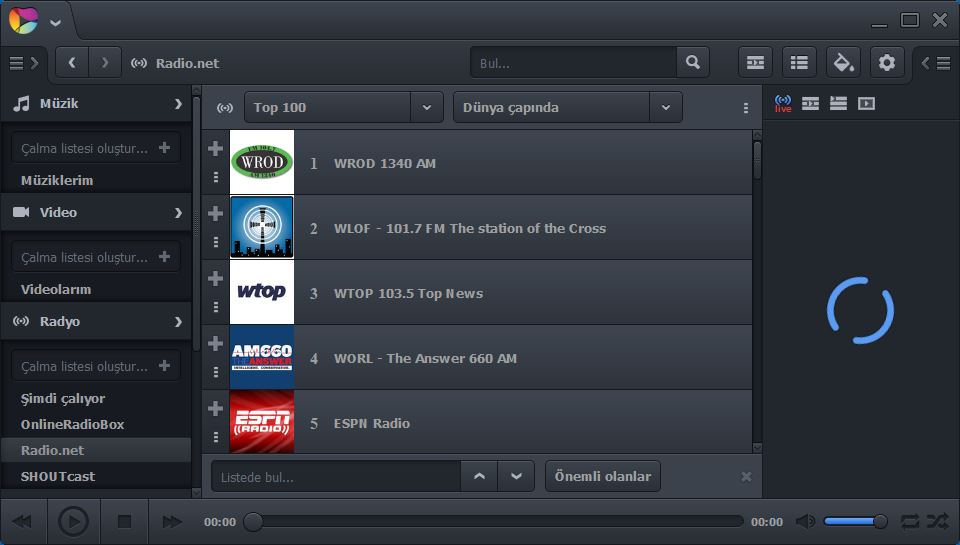Open options dots for WTOP 103.5
The width and height of the screenshot is (960, 545).
click(x=216, y=307)
